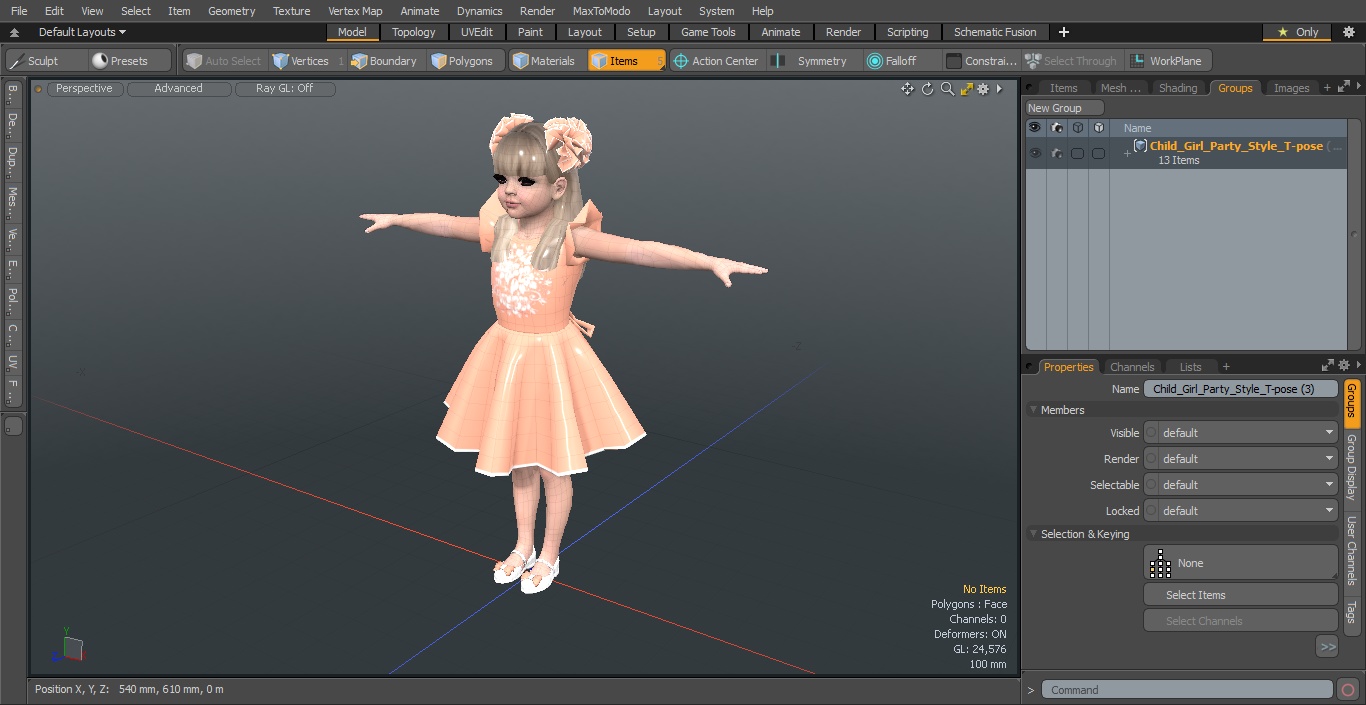Open the Locked default dropdown
1366x705 pixels.
point(1248,511)
